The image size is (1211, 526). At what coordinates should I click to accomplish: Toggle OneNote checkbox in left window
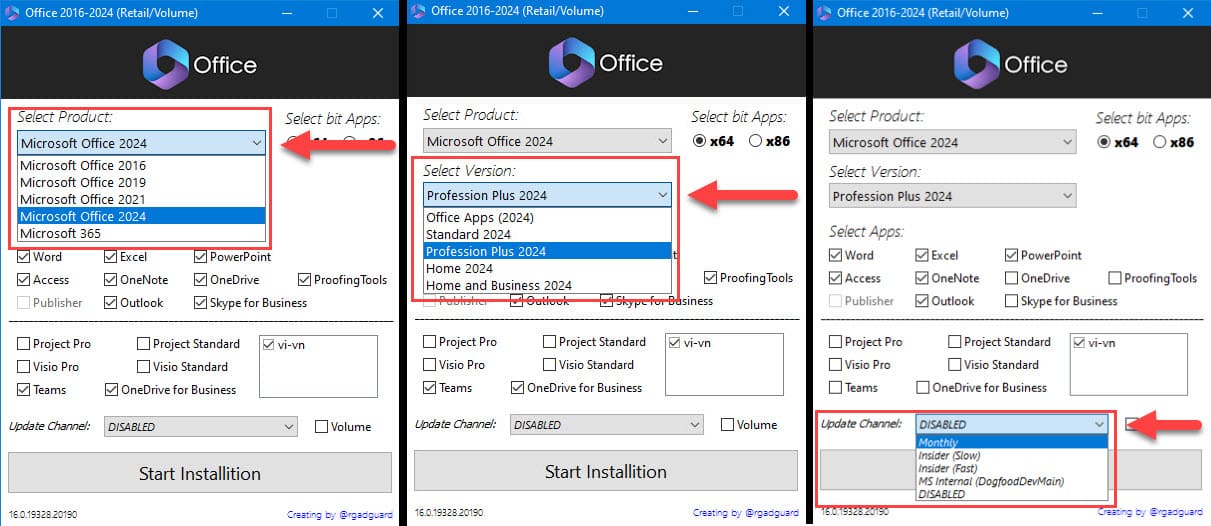coord(111,280)
